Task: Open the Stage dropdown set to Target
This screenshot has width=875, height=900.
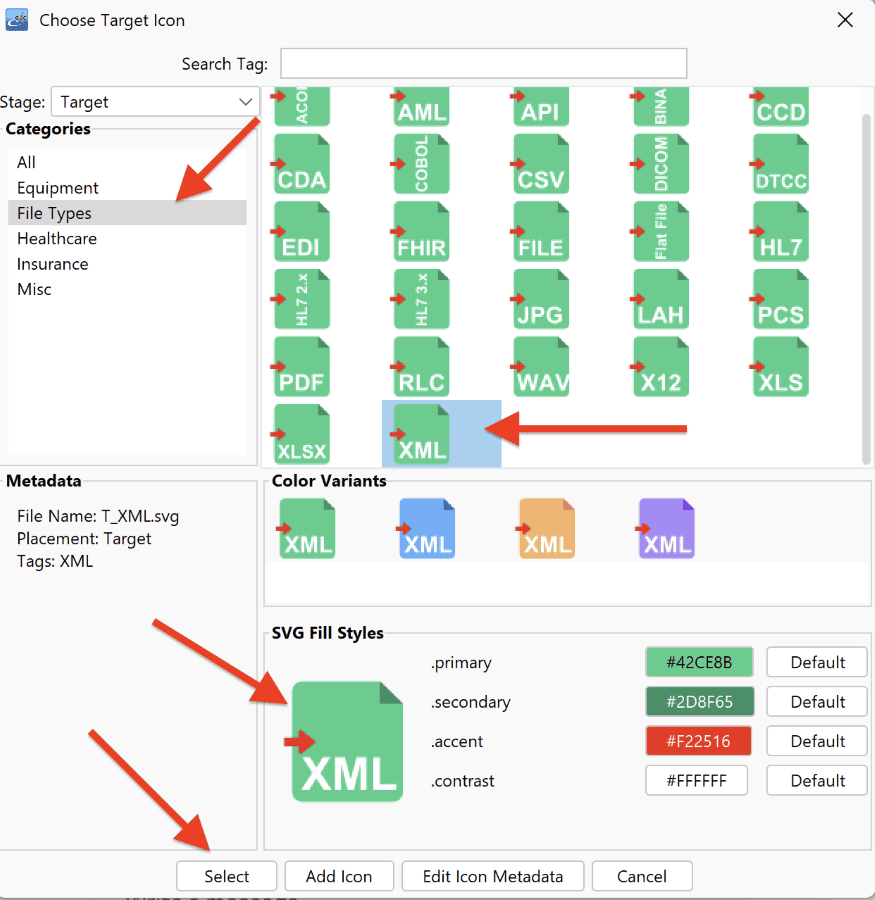Action: pos(155,102)
